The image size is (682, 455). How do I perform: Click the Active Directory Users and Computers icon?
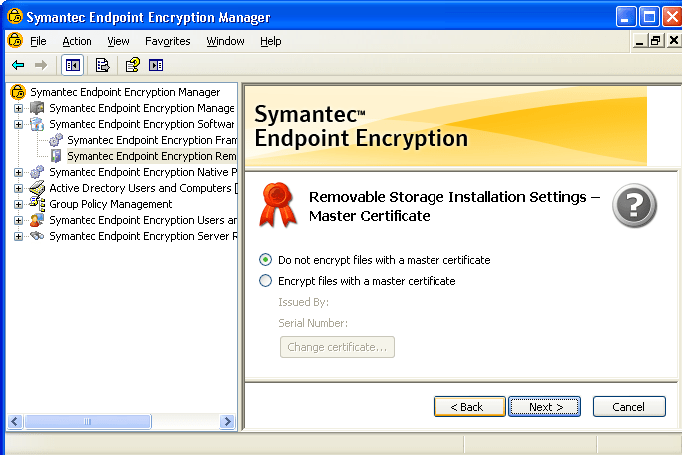click(x=37, y=188)
